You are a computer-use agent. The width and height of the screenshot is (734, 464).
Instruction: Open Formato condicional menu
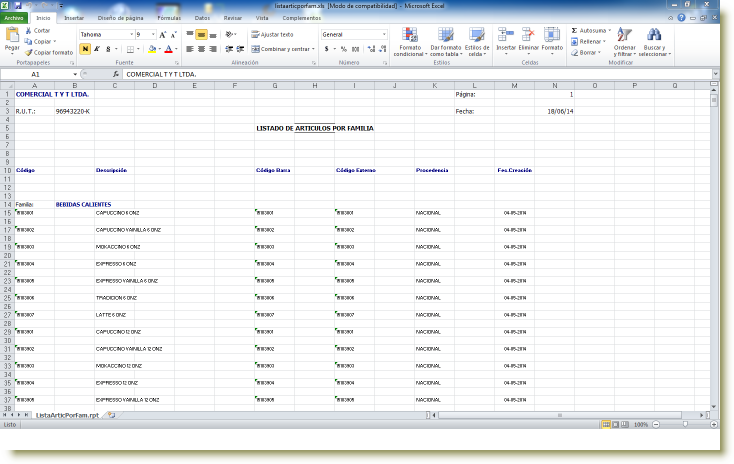click(x=410, y=42)
